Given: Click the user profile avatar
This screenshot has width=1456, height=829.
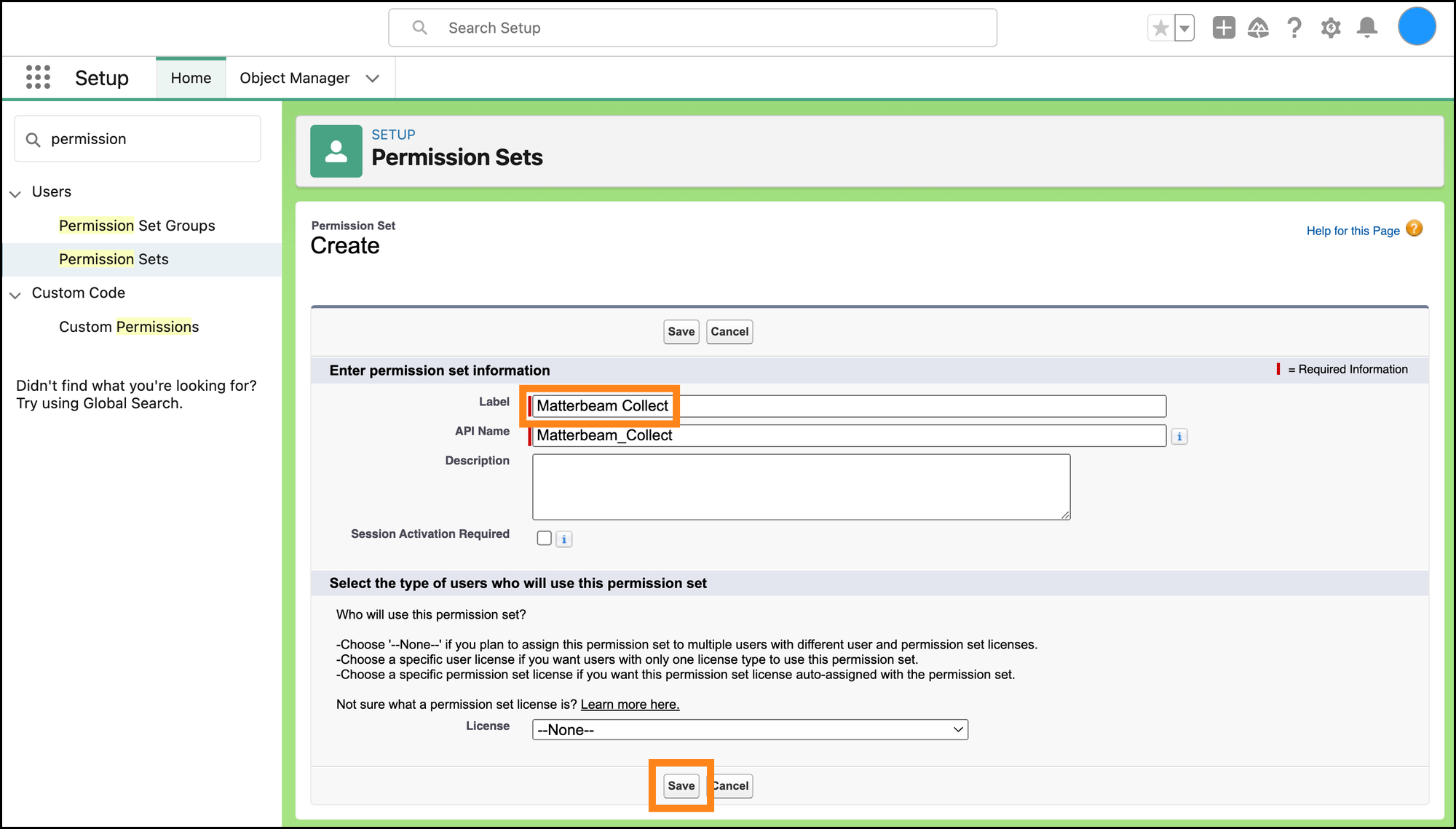Looking at the screenshot, I should 1416,27.
